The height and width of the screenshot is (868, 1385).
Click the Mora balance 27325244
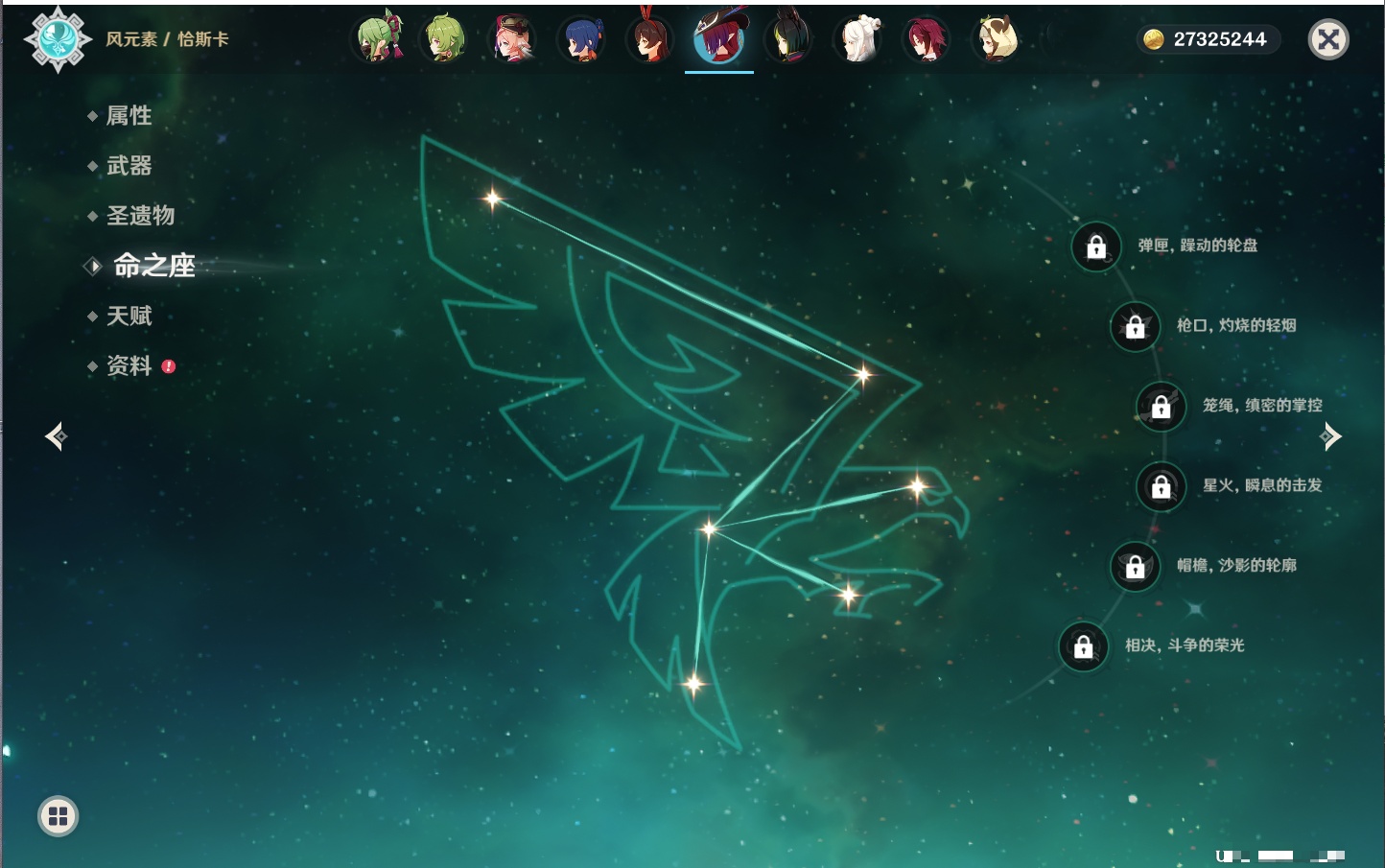(x=1220, y=39)
